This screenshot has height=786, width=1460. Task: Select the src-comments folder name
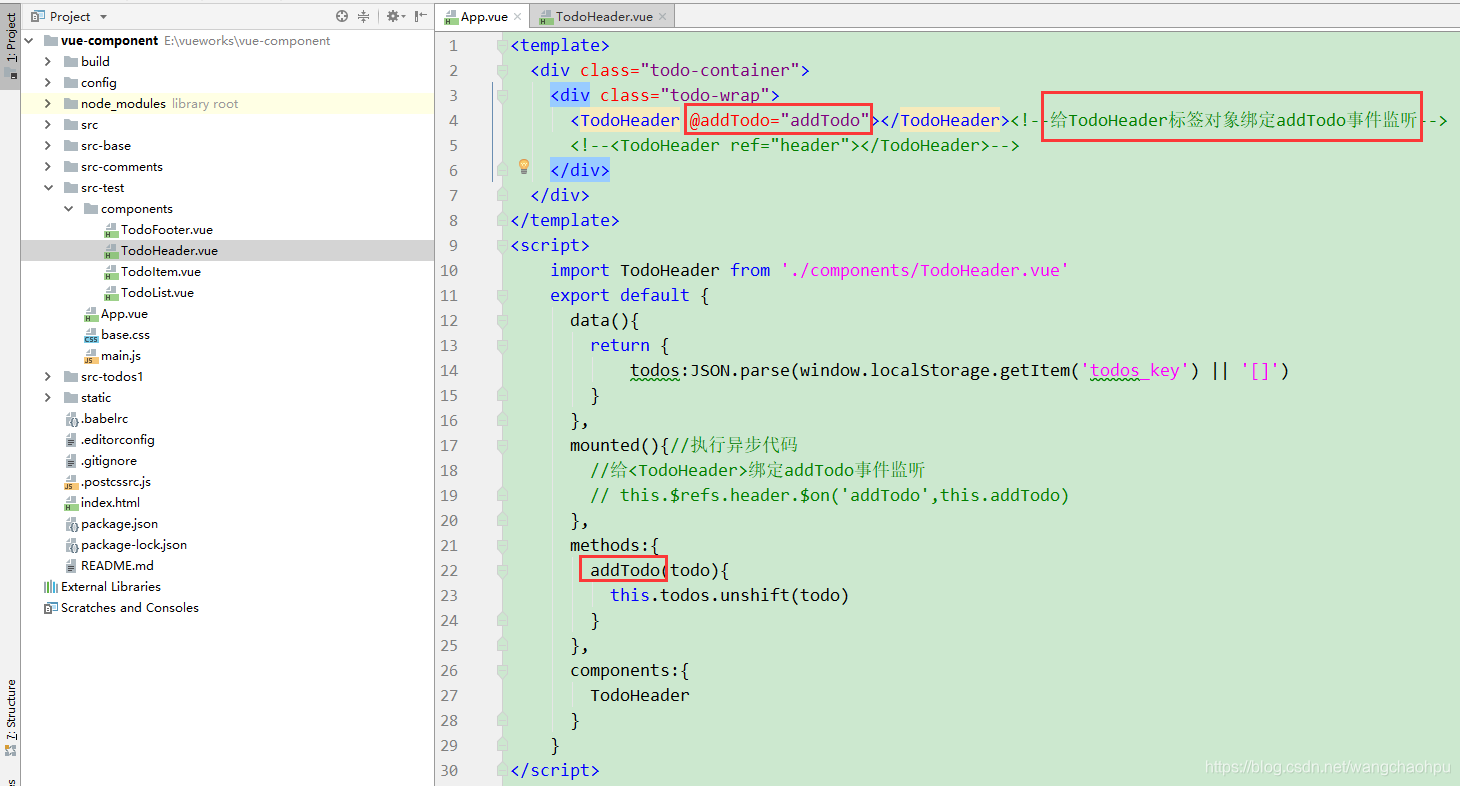click(122, 167)
